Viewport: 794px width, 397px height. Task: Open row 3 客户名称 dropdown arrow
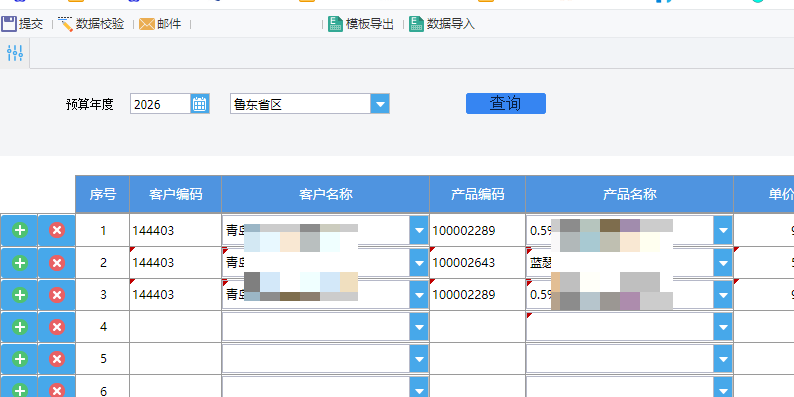419,295
